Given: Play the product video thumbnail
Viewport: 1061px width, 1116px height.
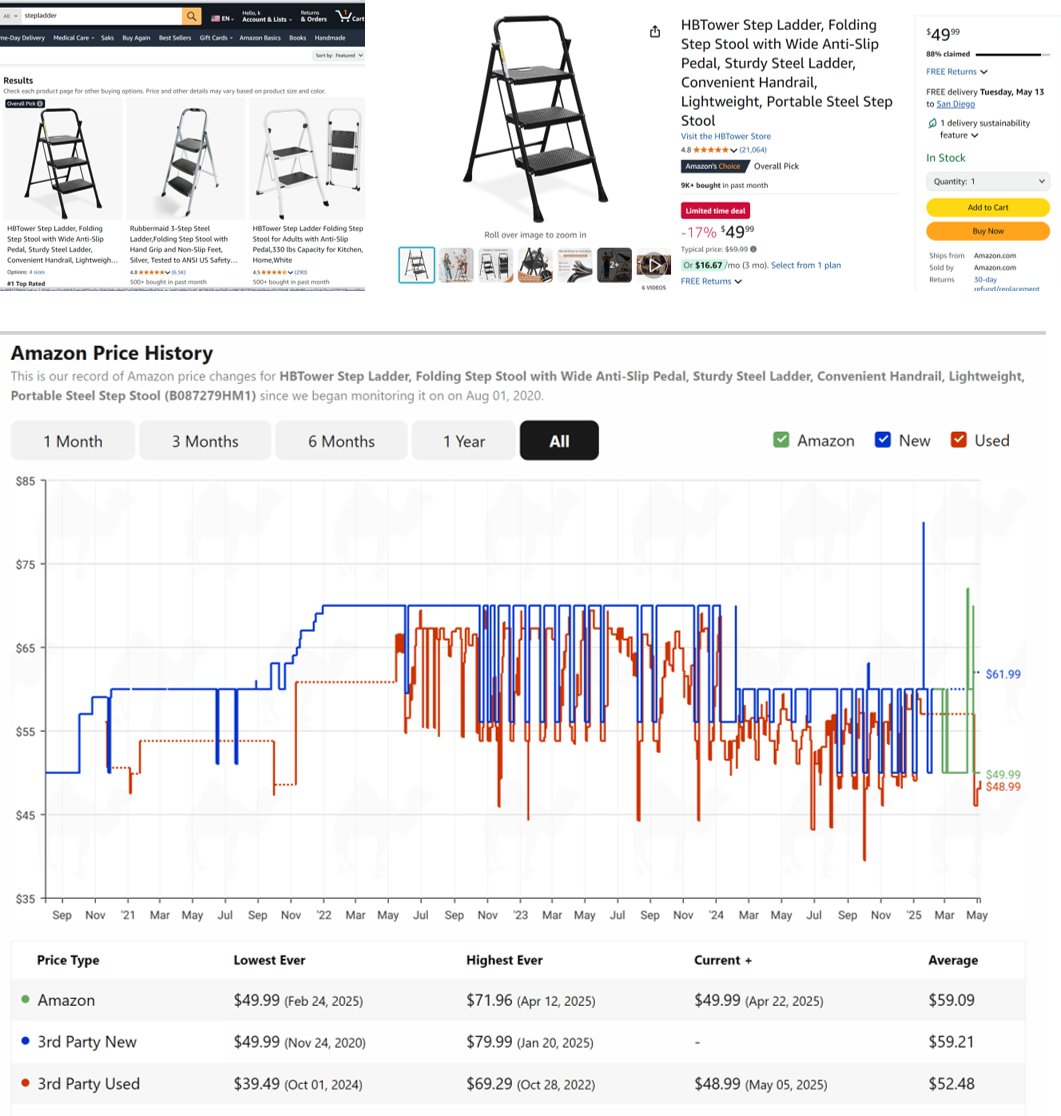Looking at the screenshot, I should [654, 265].
